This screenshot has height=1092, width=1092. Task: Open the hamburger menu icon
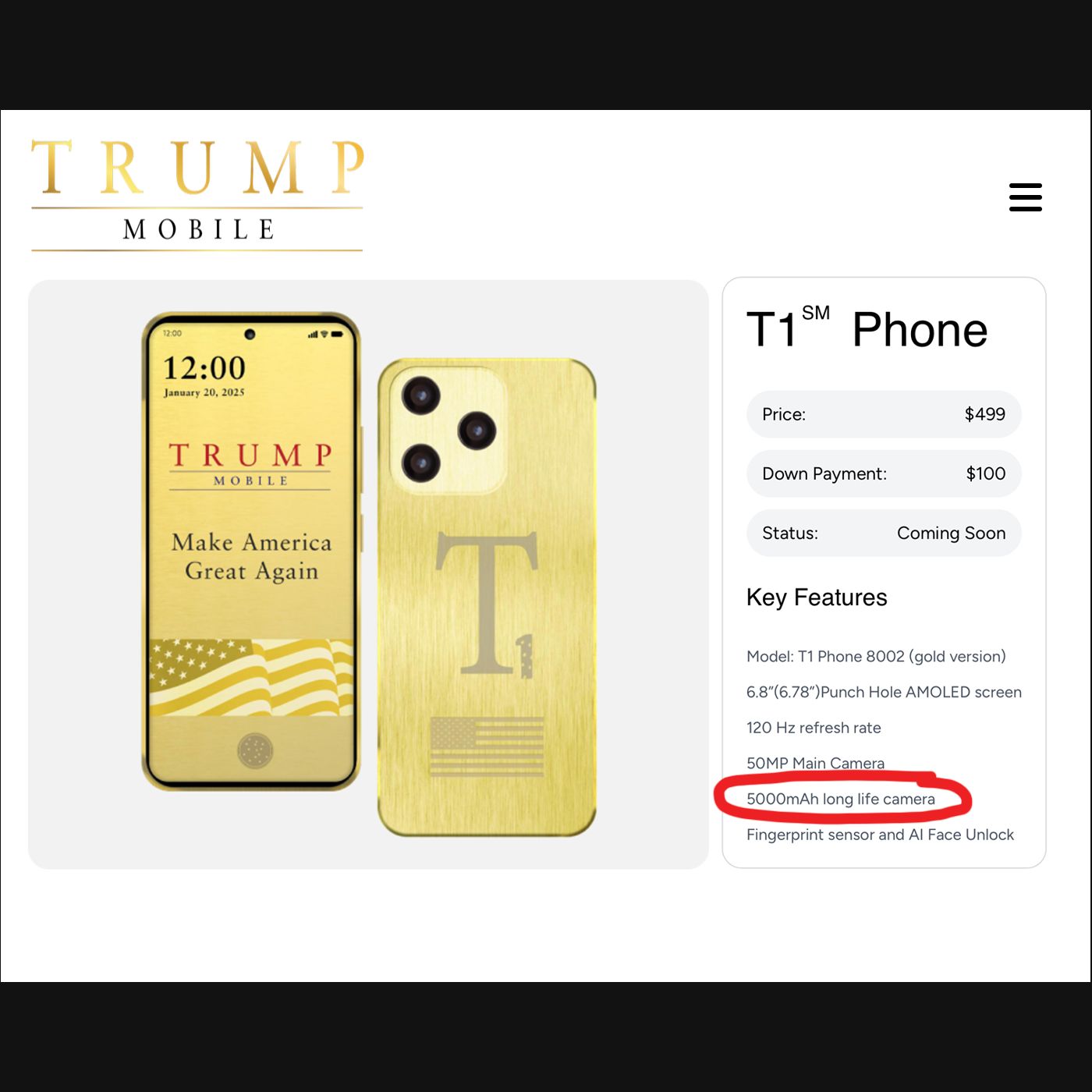[x=1025, y=197]
